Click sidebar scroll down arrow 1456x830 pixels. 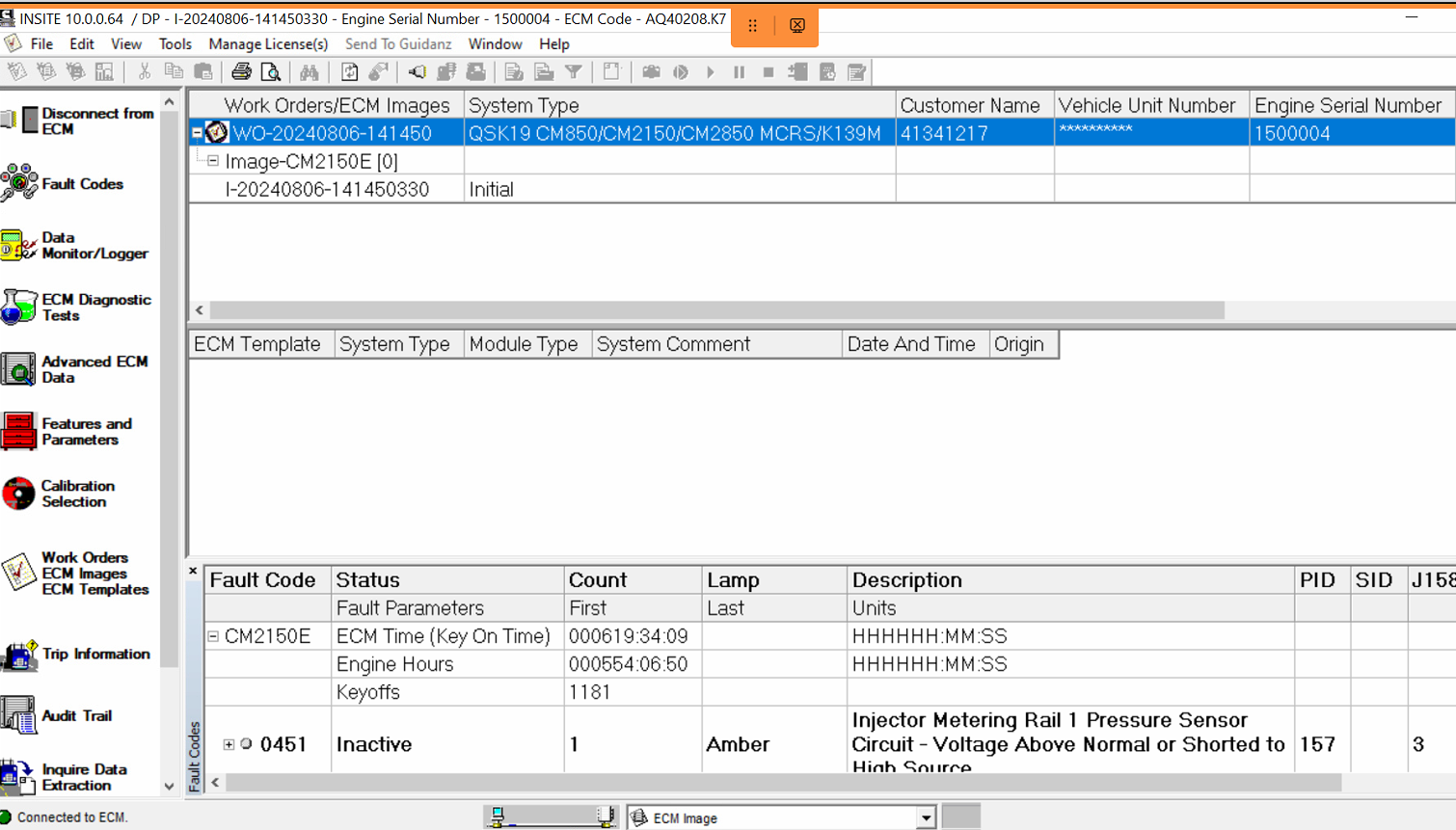(x=170, y=787)
